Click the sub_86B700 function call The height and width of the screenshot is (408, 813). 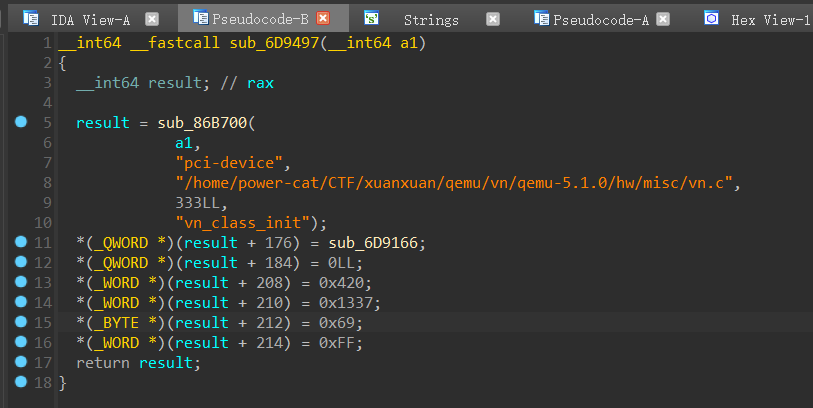[x=202, y=123]
